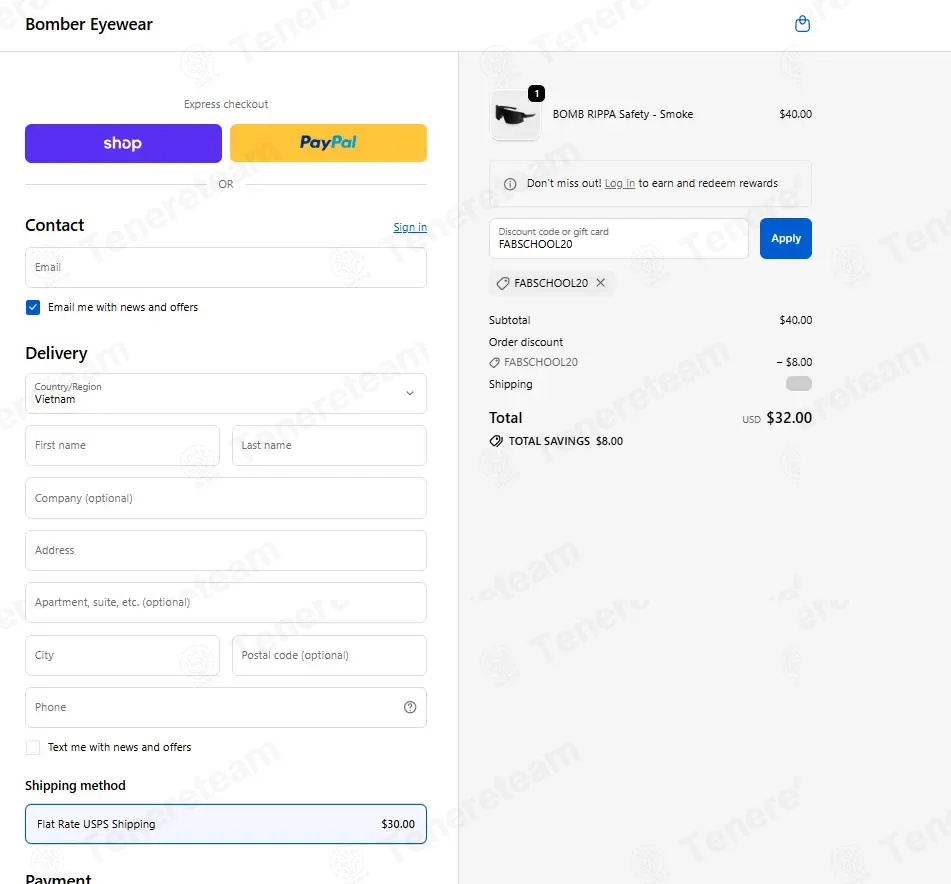Check Text me with news and offers
This screenshot has height=884, width=951.
33,747
